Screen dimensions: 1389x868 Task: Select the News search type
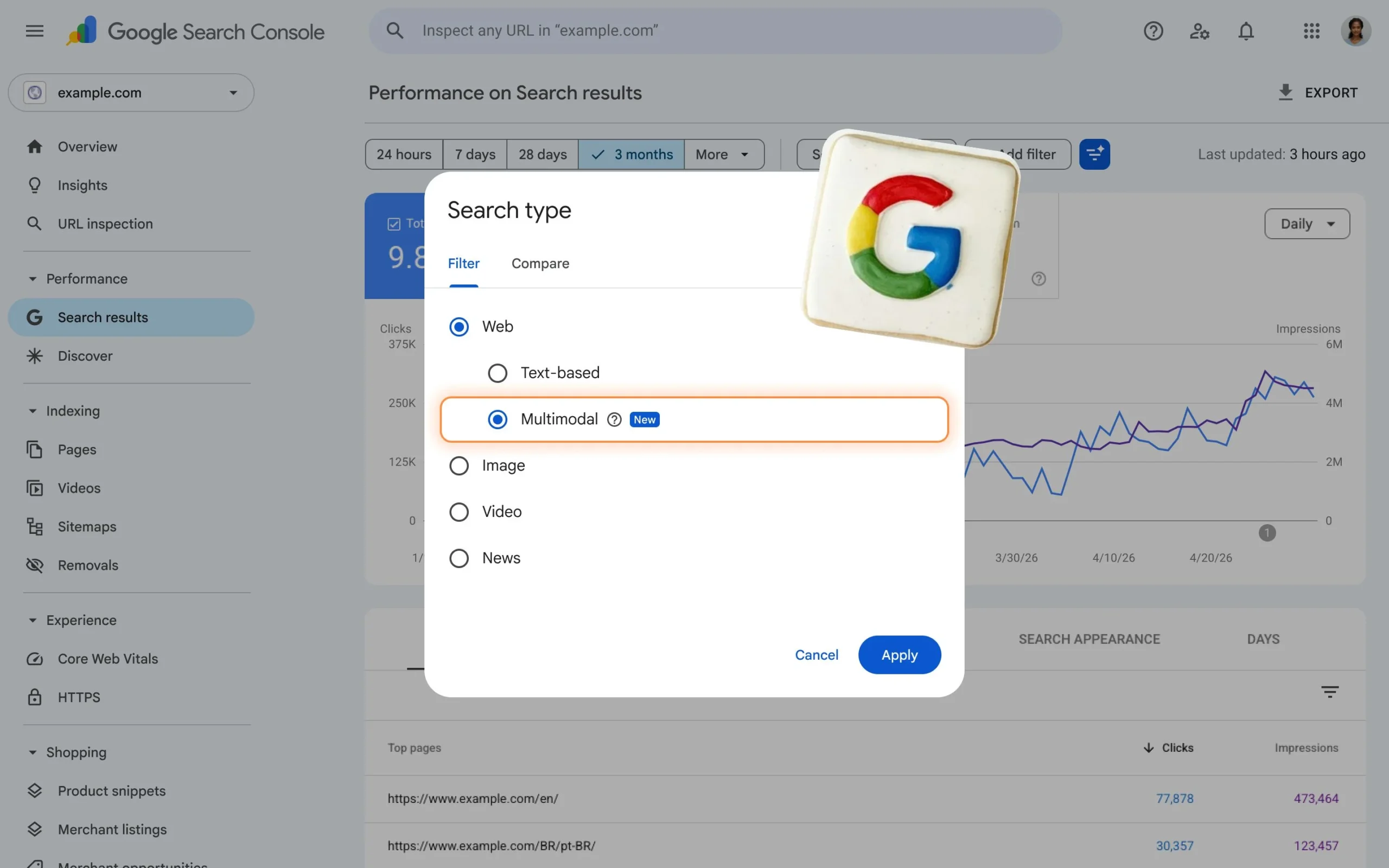tap(458, 558)
